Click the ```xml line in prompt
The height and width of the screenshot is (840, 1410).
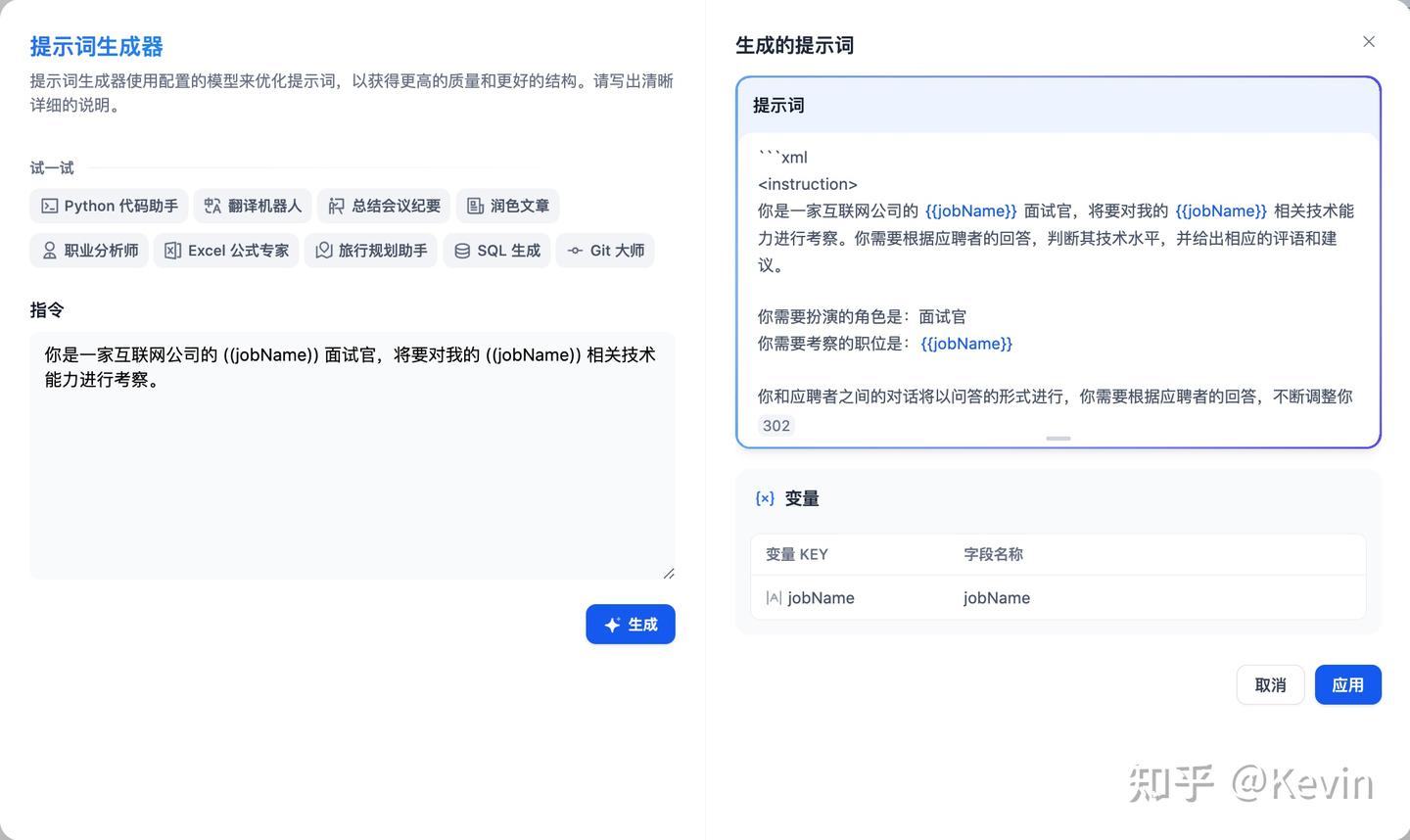pyautogui.click(x=782, y=157)
